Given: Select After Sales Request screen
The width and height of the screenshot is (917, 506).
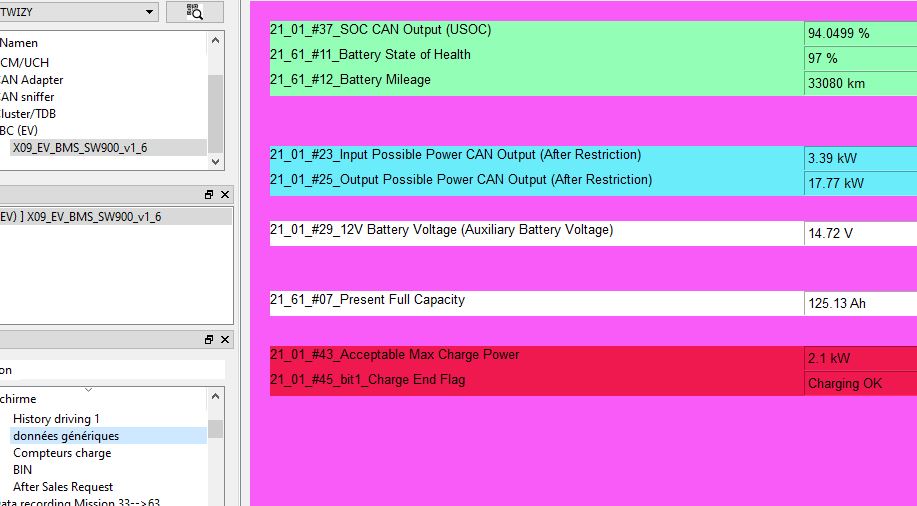Looking at the screenshot, I should coord(63,487).
